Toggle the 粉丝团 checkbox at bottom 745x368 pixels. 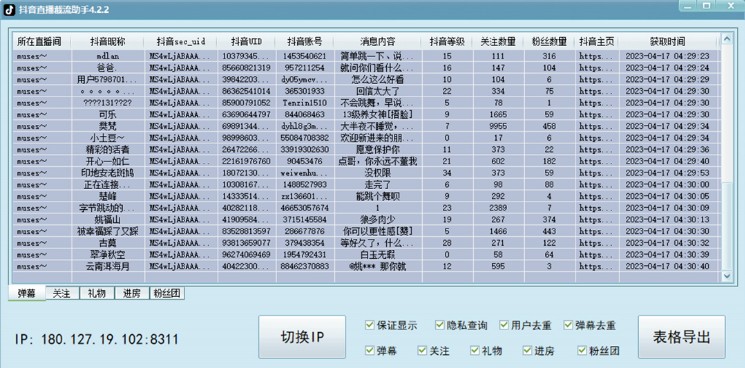click(582, 350)
